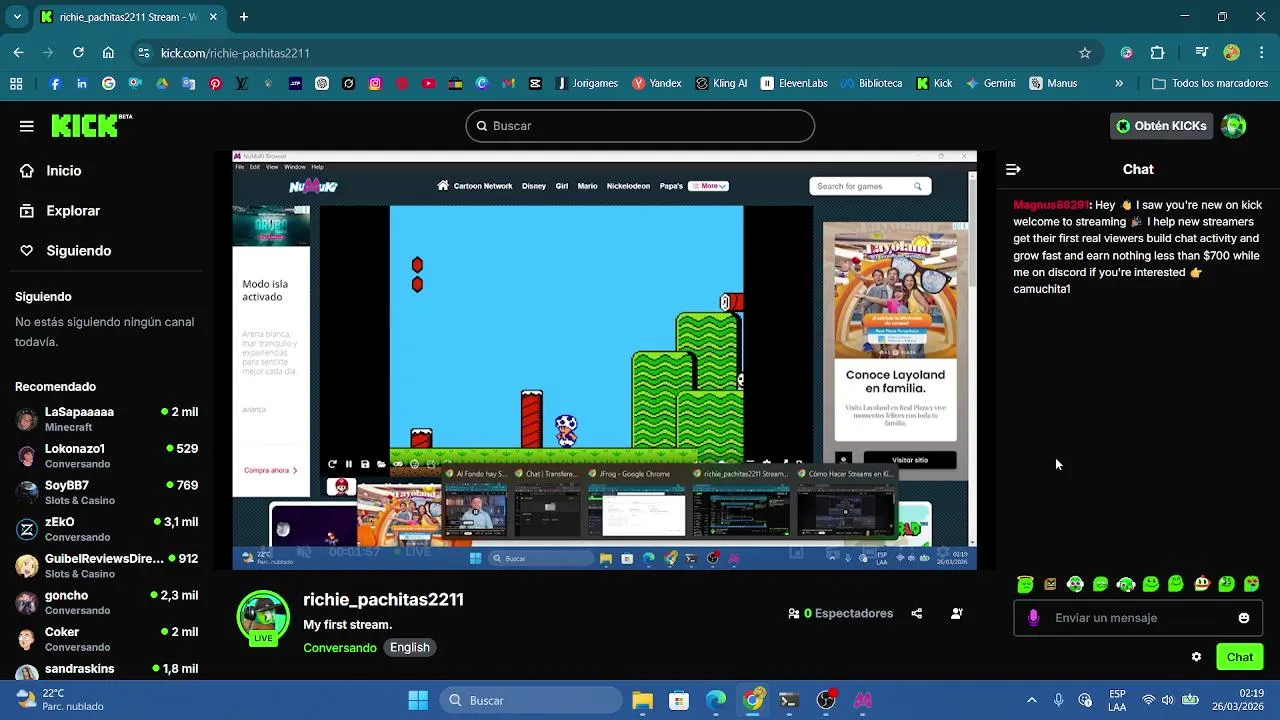The width and height of the screenshot is (1280, 720).
Task: Open recommended channel Lokonazo1
Action: click(107, 456)
